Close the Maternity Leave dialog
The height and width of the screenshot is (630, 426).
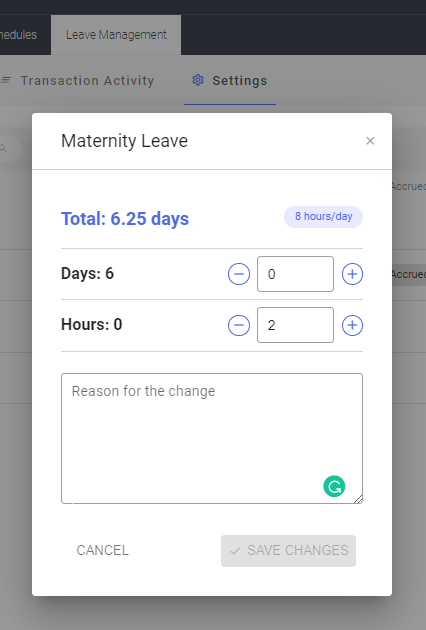coord(370,141)
